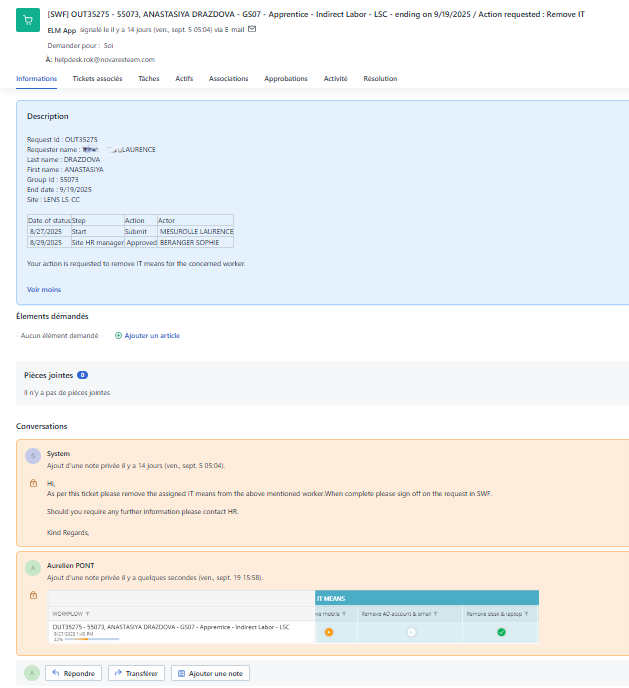Screen dimensions: 629x688
Task: Click the "First name : ANASTASIYA" line
Action: point(65,169)
